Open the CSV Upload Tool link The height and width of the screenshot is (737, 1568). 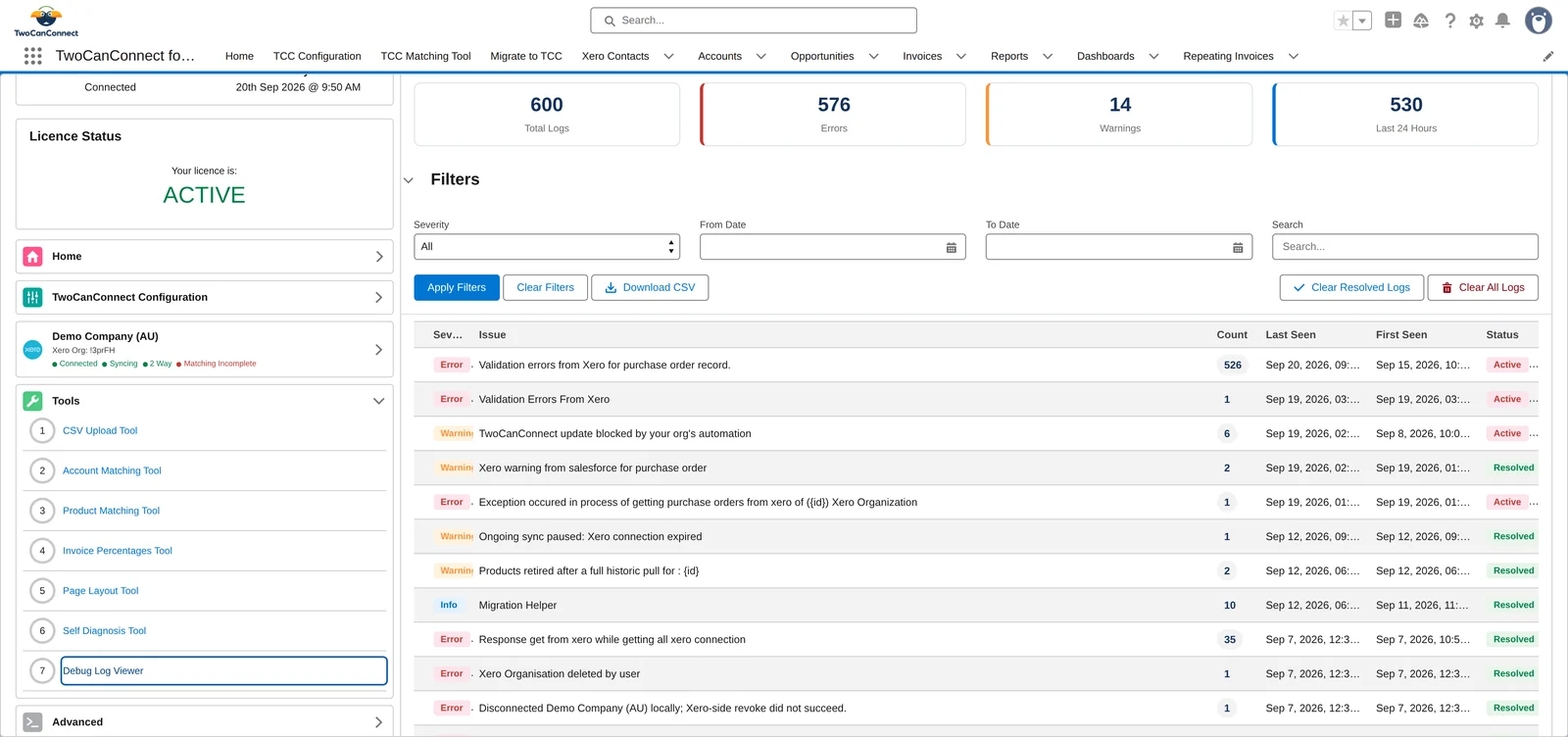pyautogui.click(x=100, y=430)
